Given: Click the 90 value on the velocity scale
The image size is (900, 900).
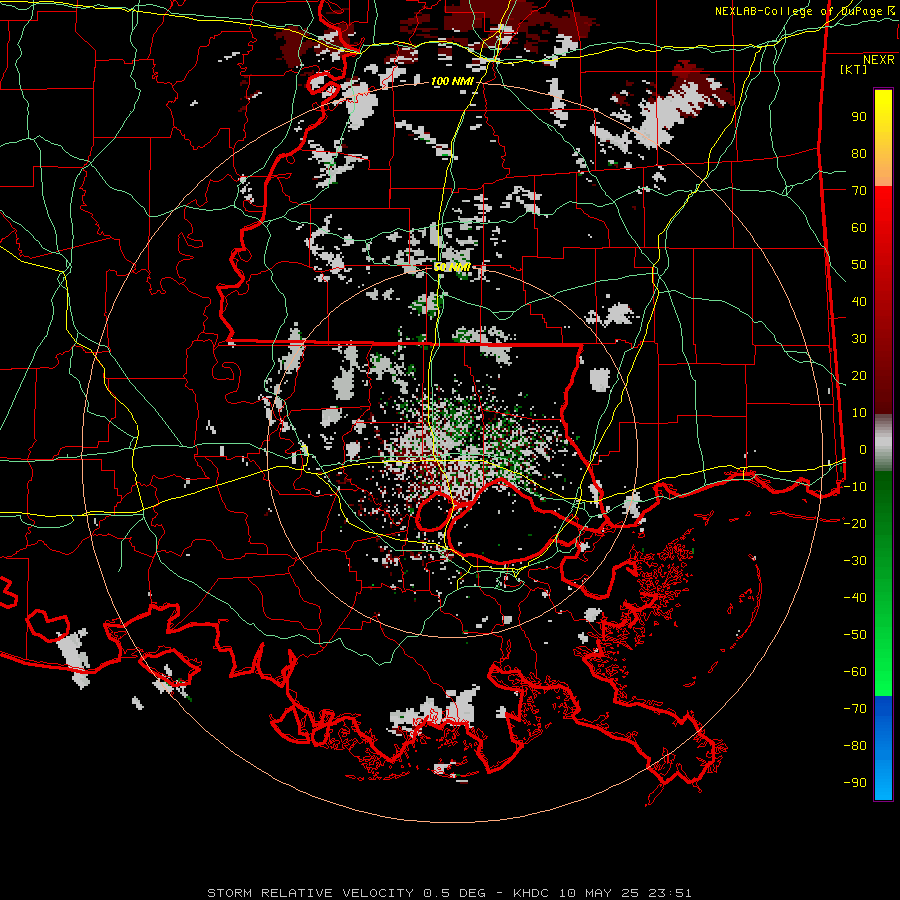Looking at the screenshot, I should point(859,117).
